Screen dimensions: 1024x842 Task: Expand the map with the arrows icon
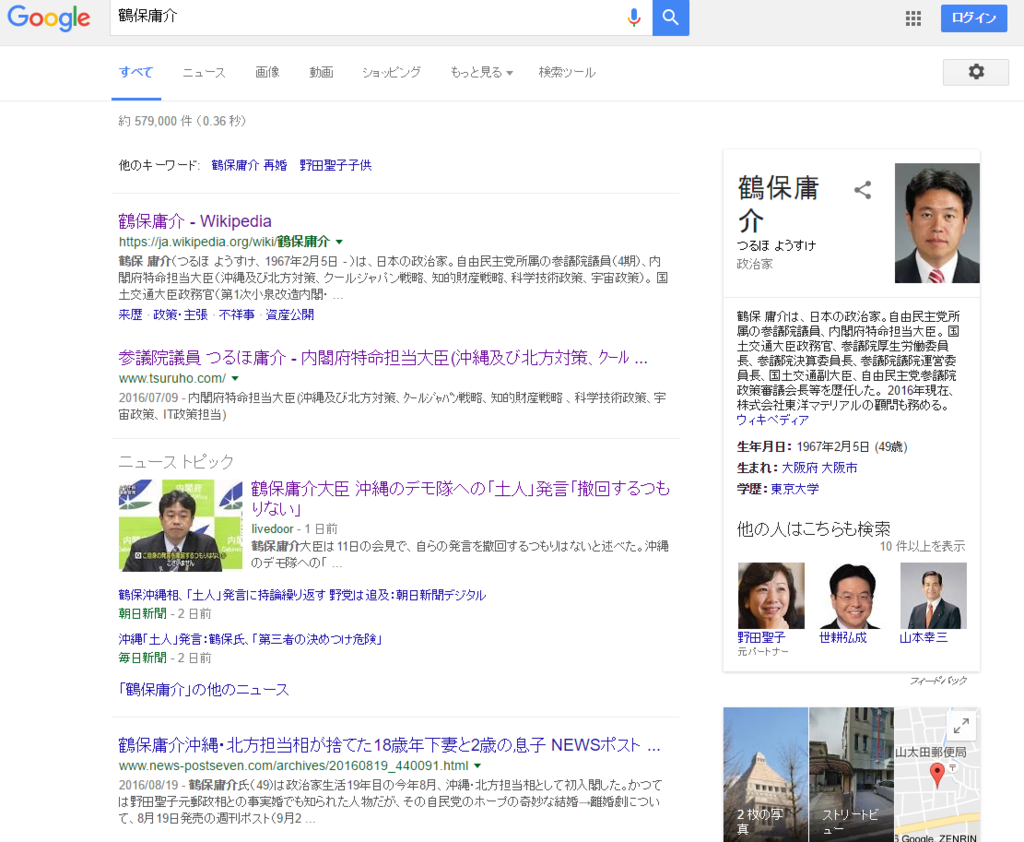point(961,725)
